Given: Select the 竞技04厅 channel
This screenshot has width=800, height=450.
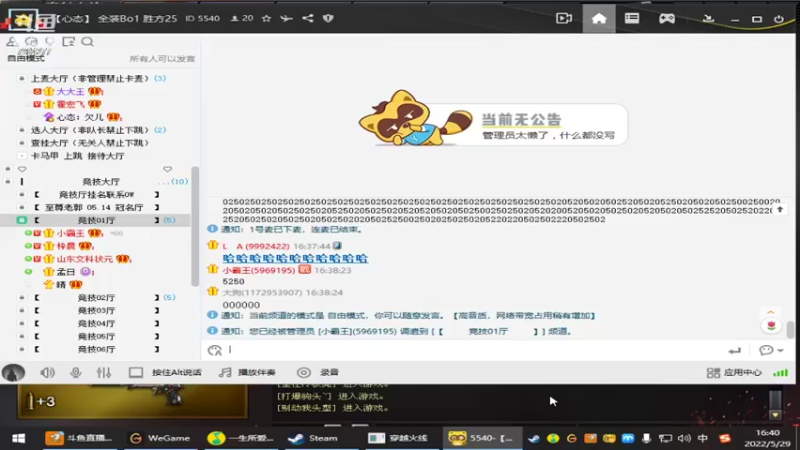Looking at the screenshot, I should [96, 323].
